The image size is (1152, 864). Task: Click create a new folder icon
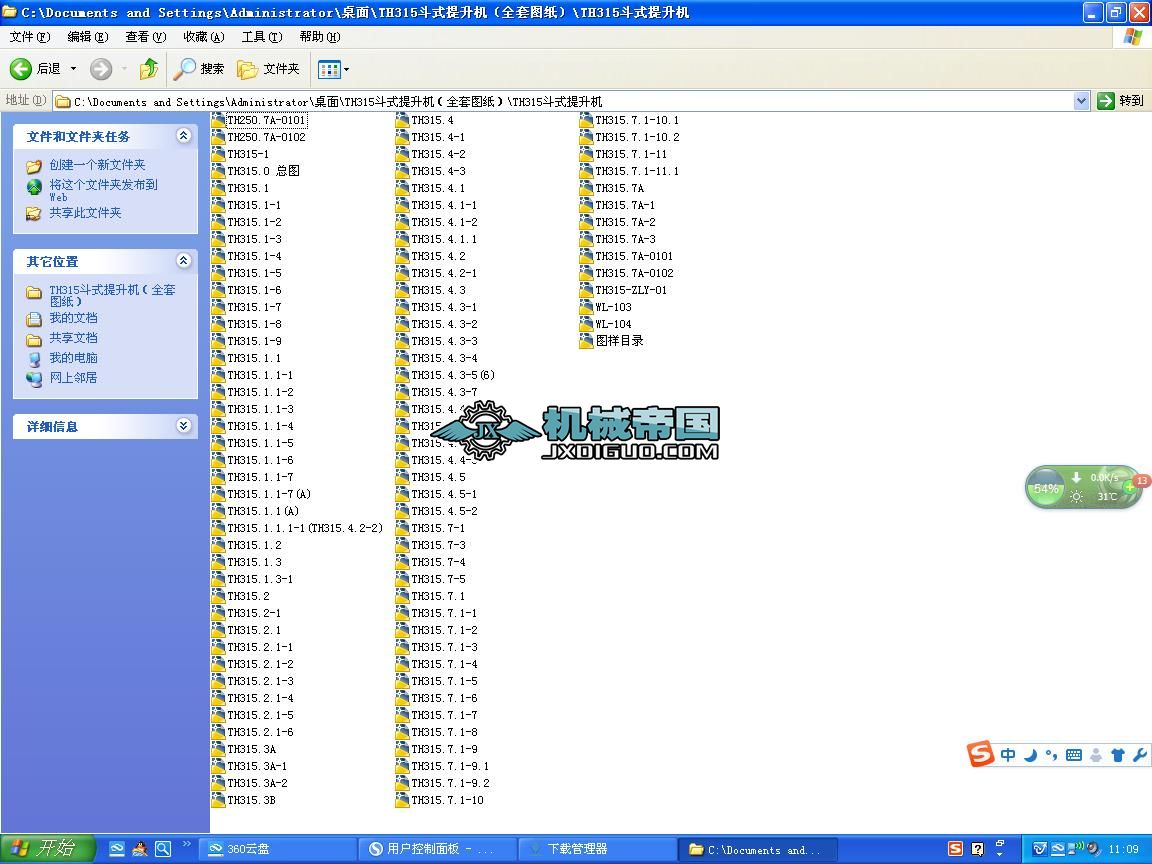[34, 166]
